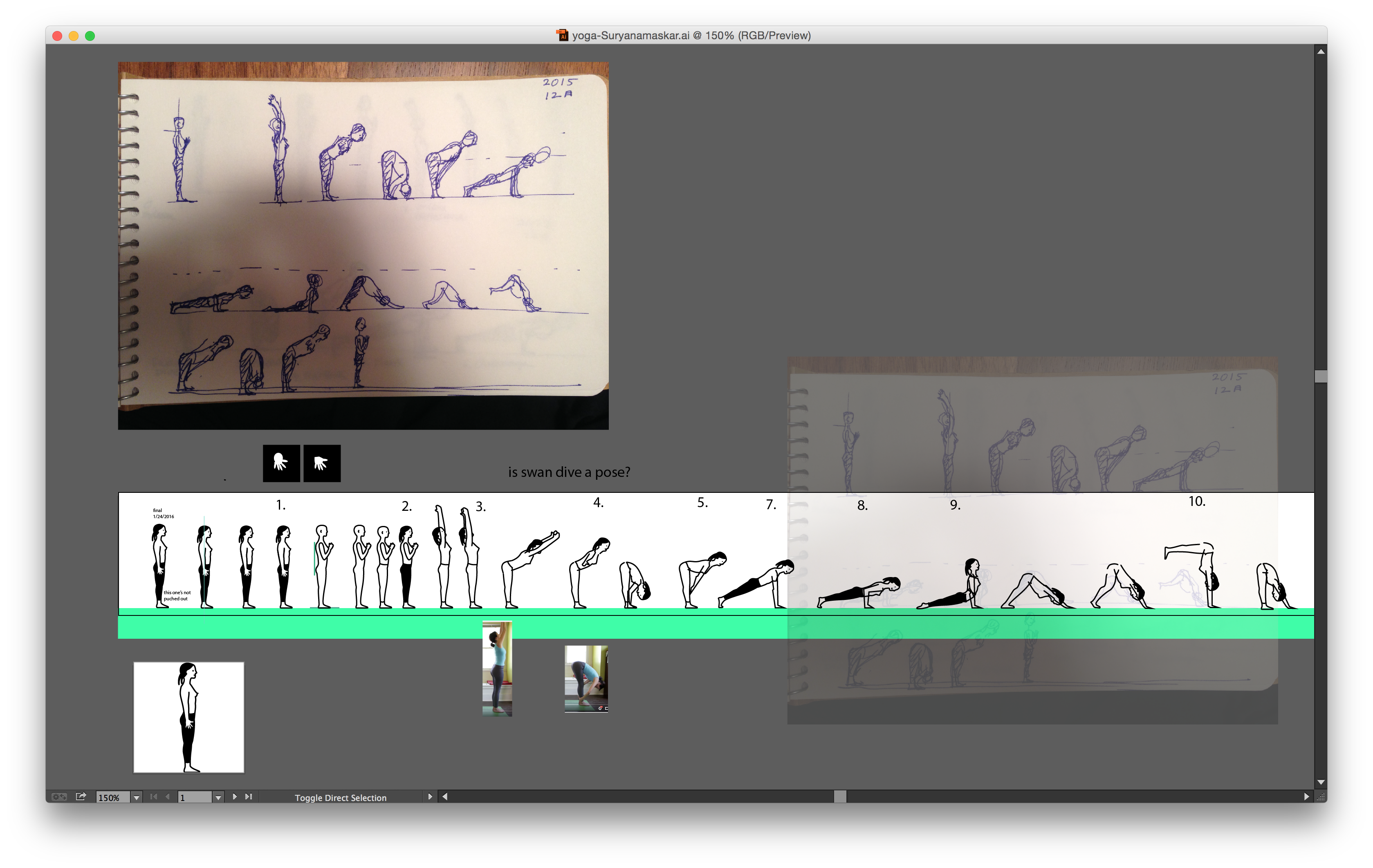Click the pose number '5.' label
Screen dimensions: 1373x868
[x=702, y=503]
